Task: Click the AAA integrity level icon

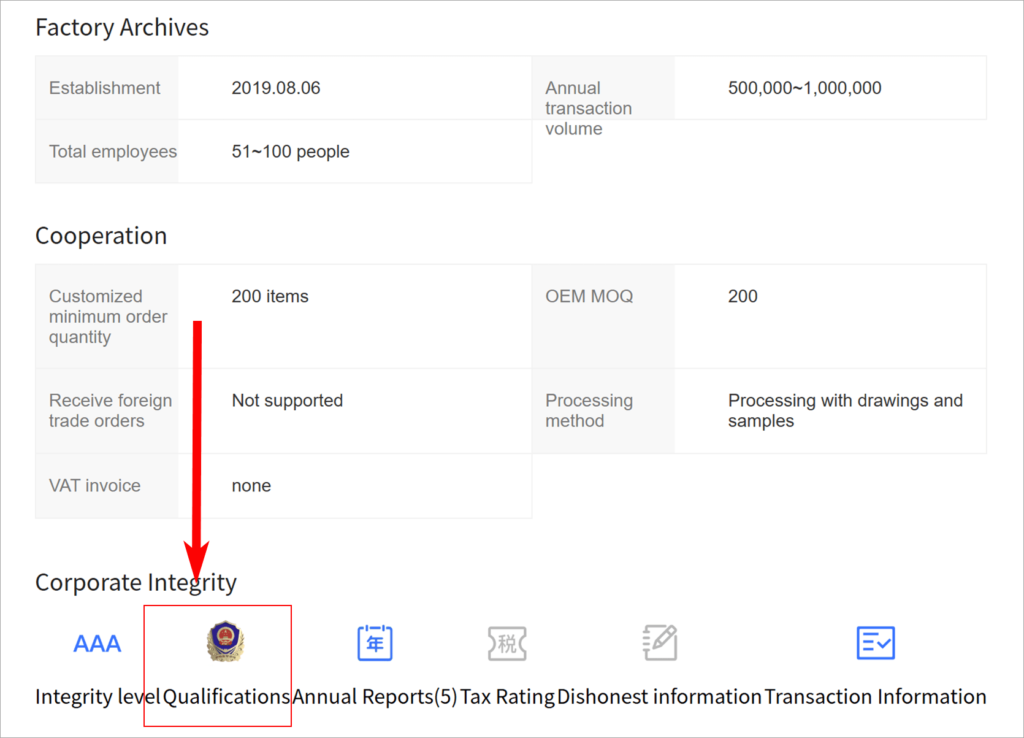Action: [97, 643]
